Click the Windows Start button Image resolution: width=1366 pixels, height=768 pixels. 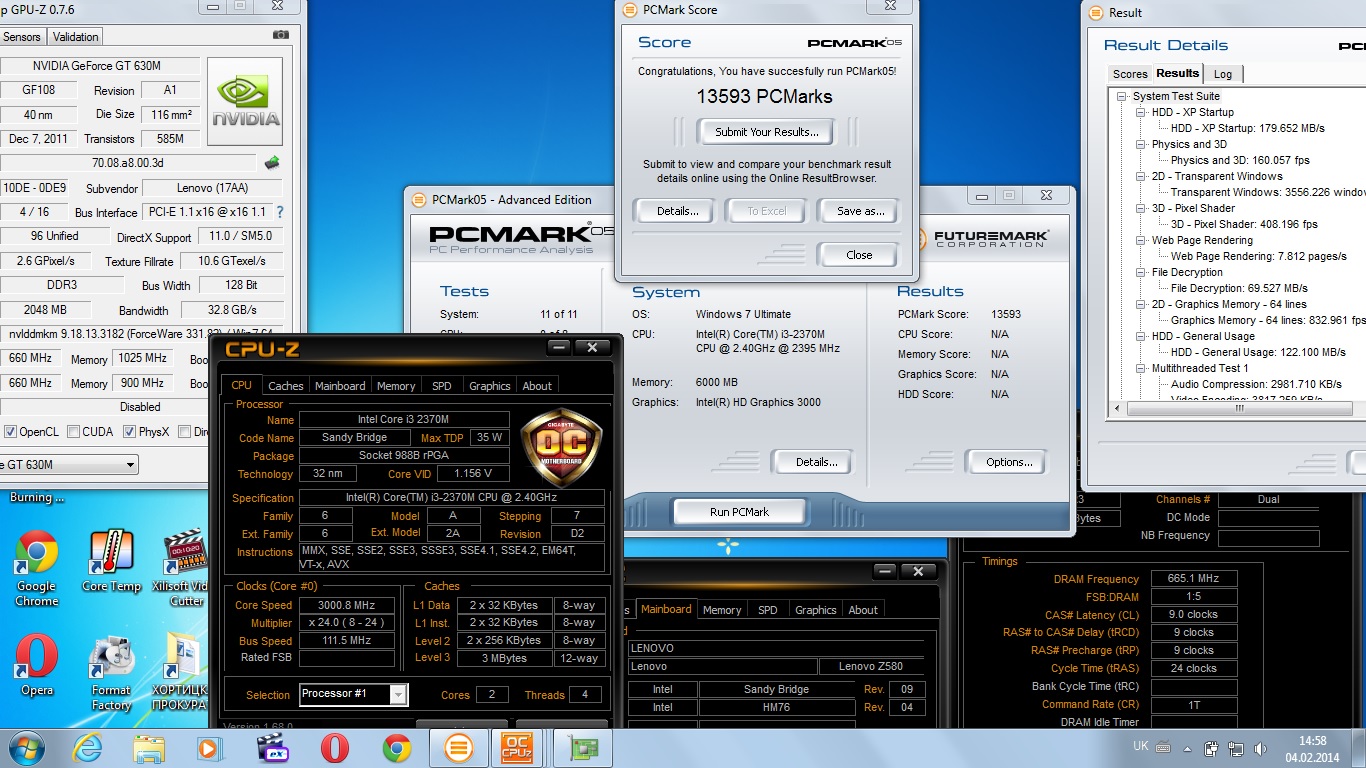[x=25, y=748]
